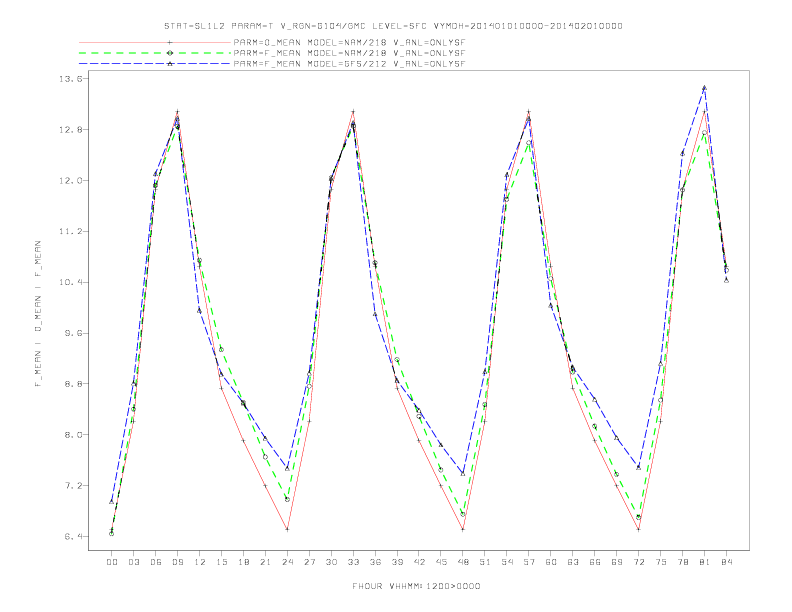Click x-axis tick label 57

point(529,562)
